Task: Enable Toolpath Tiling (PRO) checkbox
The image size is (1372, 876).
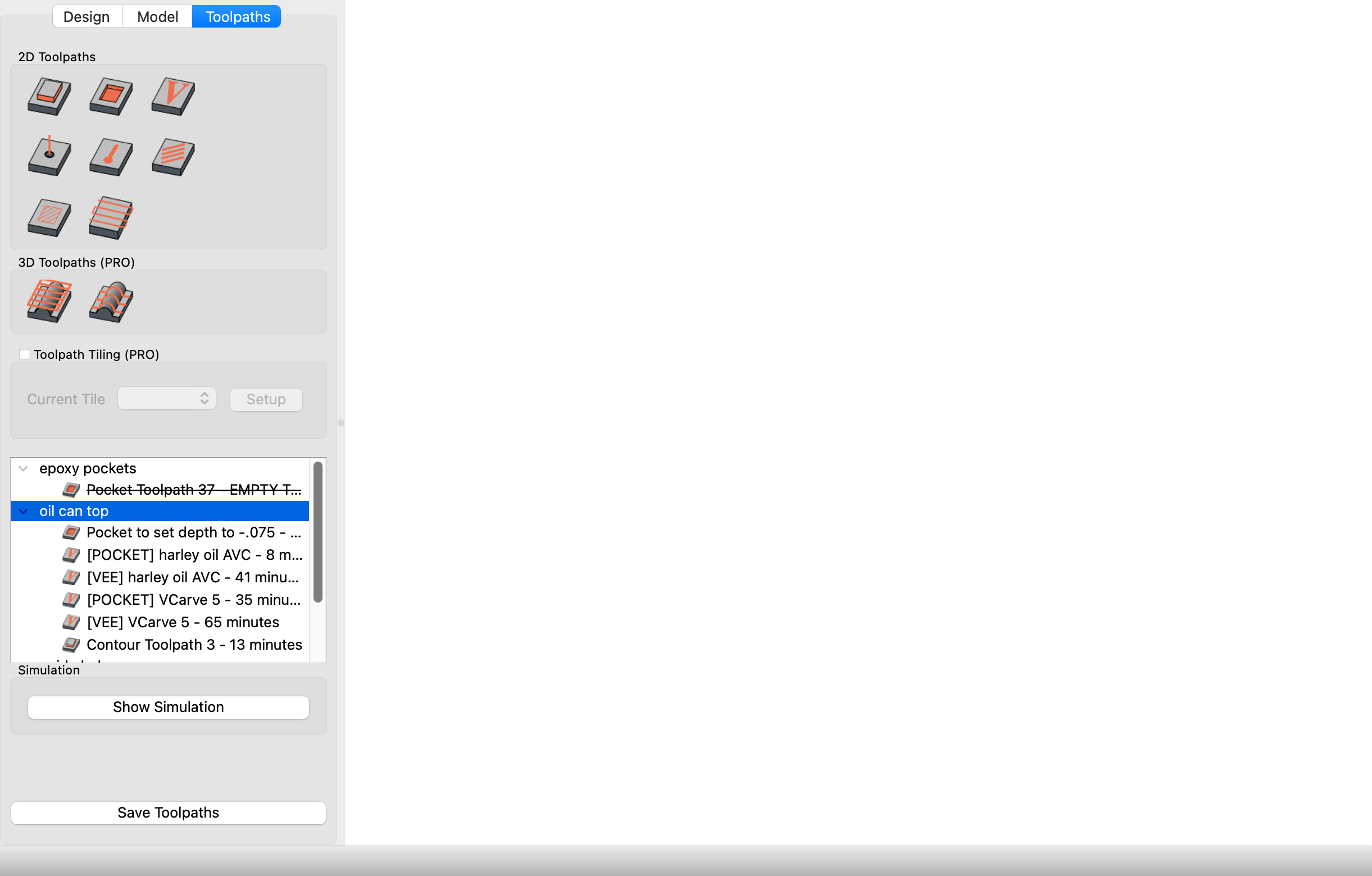Action: point(25,354)
